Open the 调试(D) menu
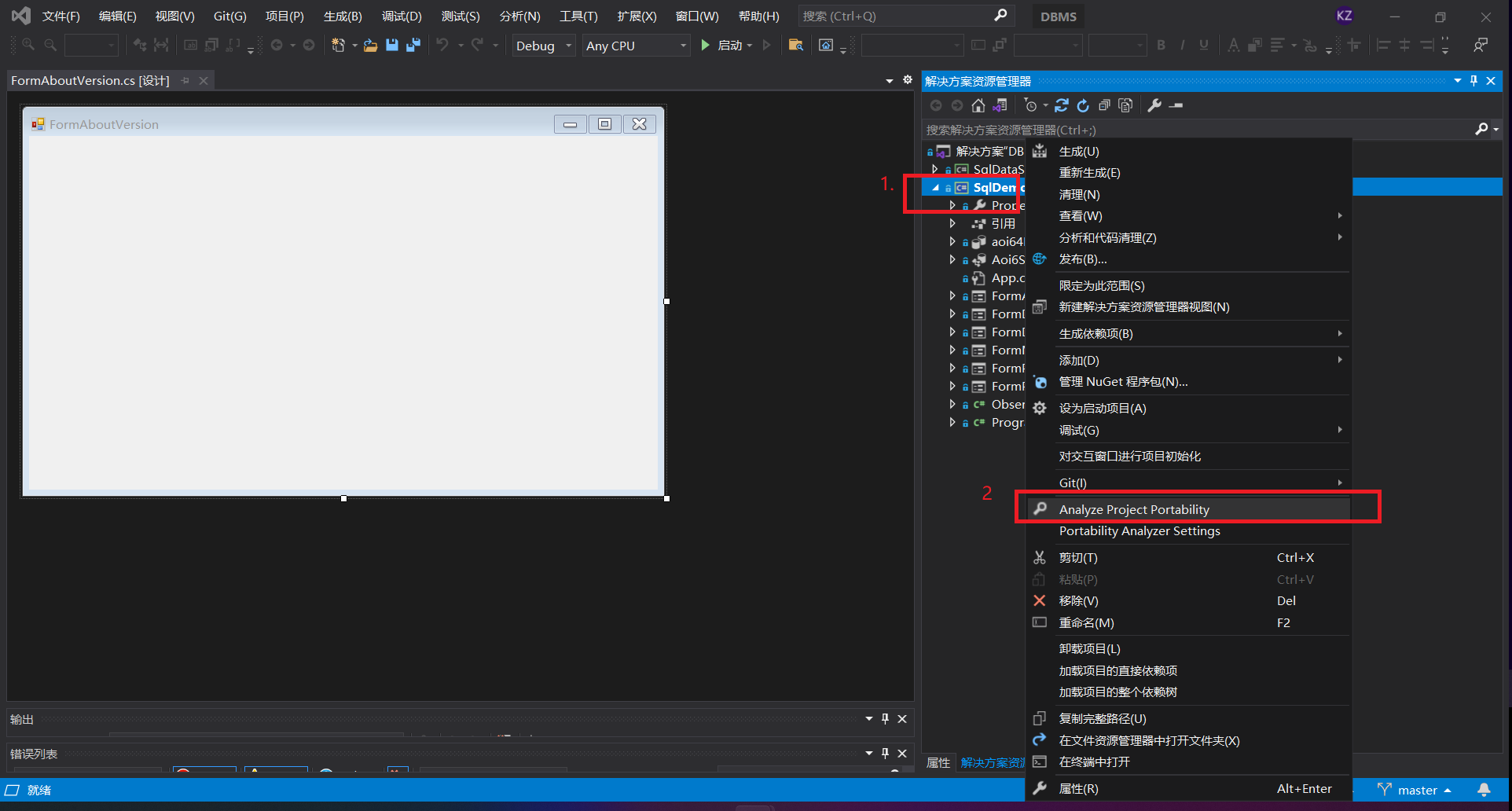Screen dimensions: 1512x811 pos(402,16)
